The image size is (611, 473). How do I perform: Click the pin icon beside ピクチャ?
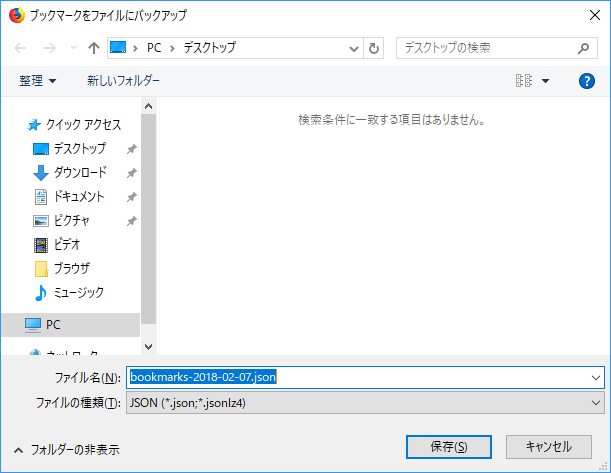132,221
